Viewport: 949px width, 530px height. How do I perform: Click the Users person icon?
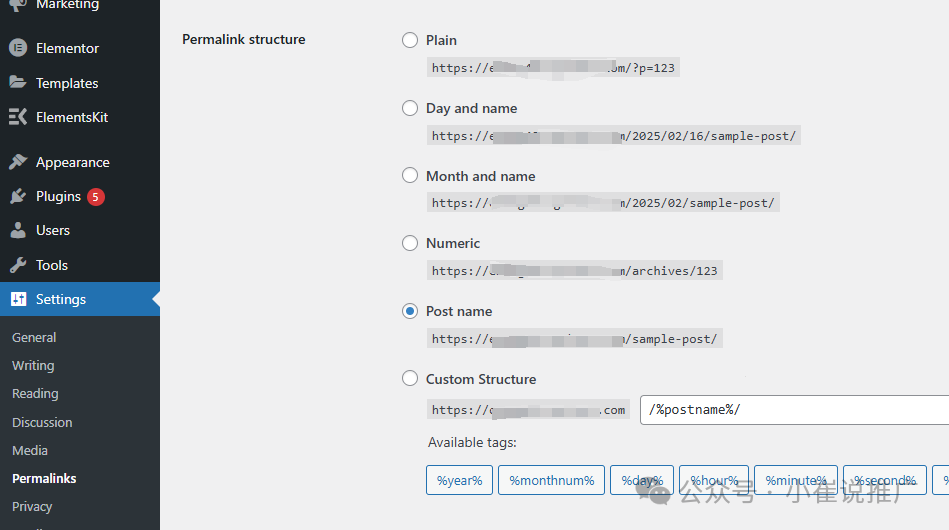18,230
